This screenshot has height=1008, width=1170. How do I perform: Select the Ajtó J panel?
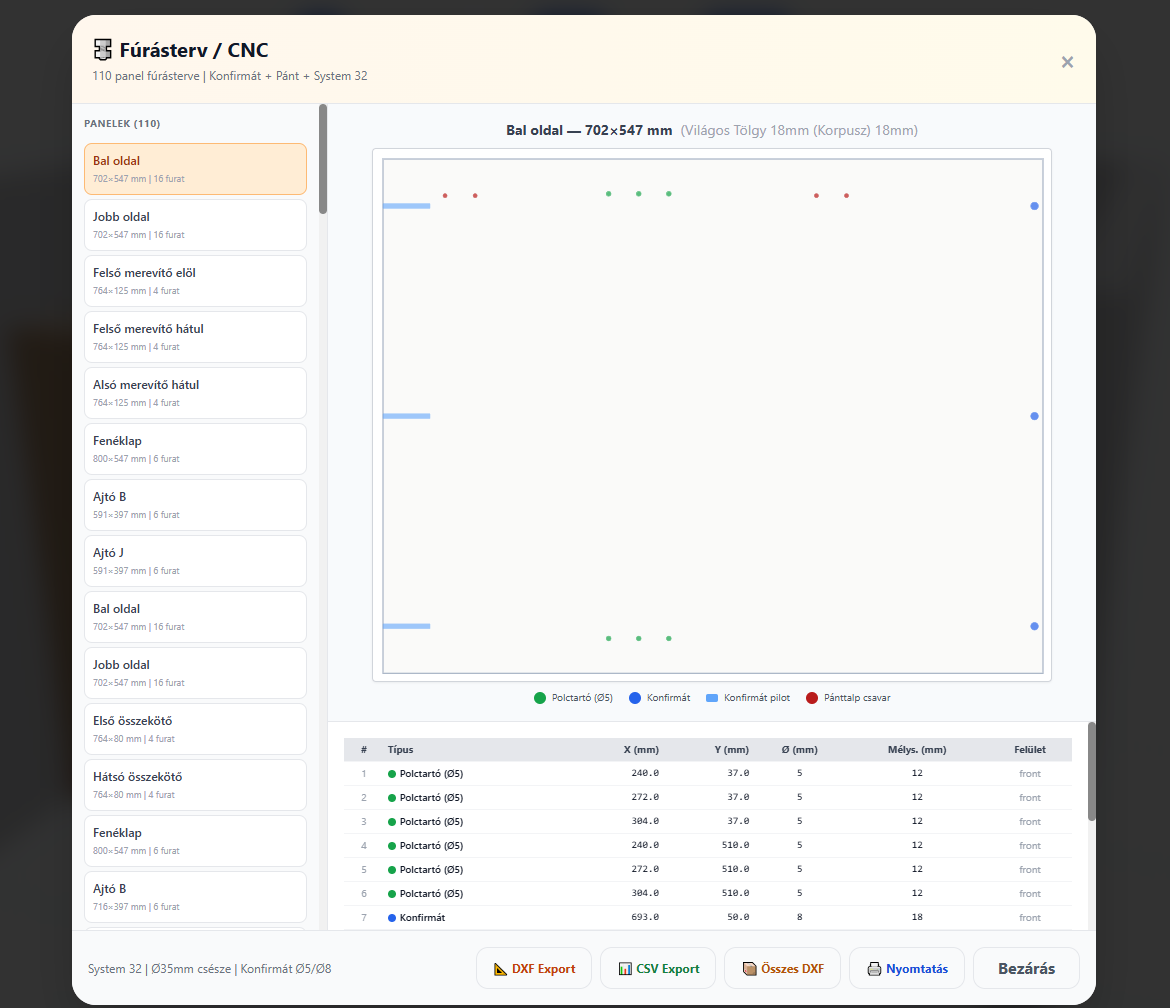click(195, 560)
